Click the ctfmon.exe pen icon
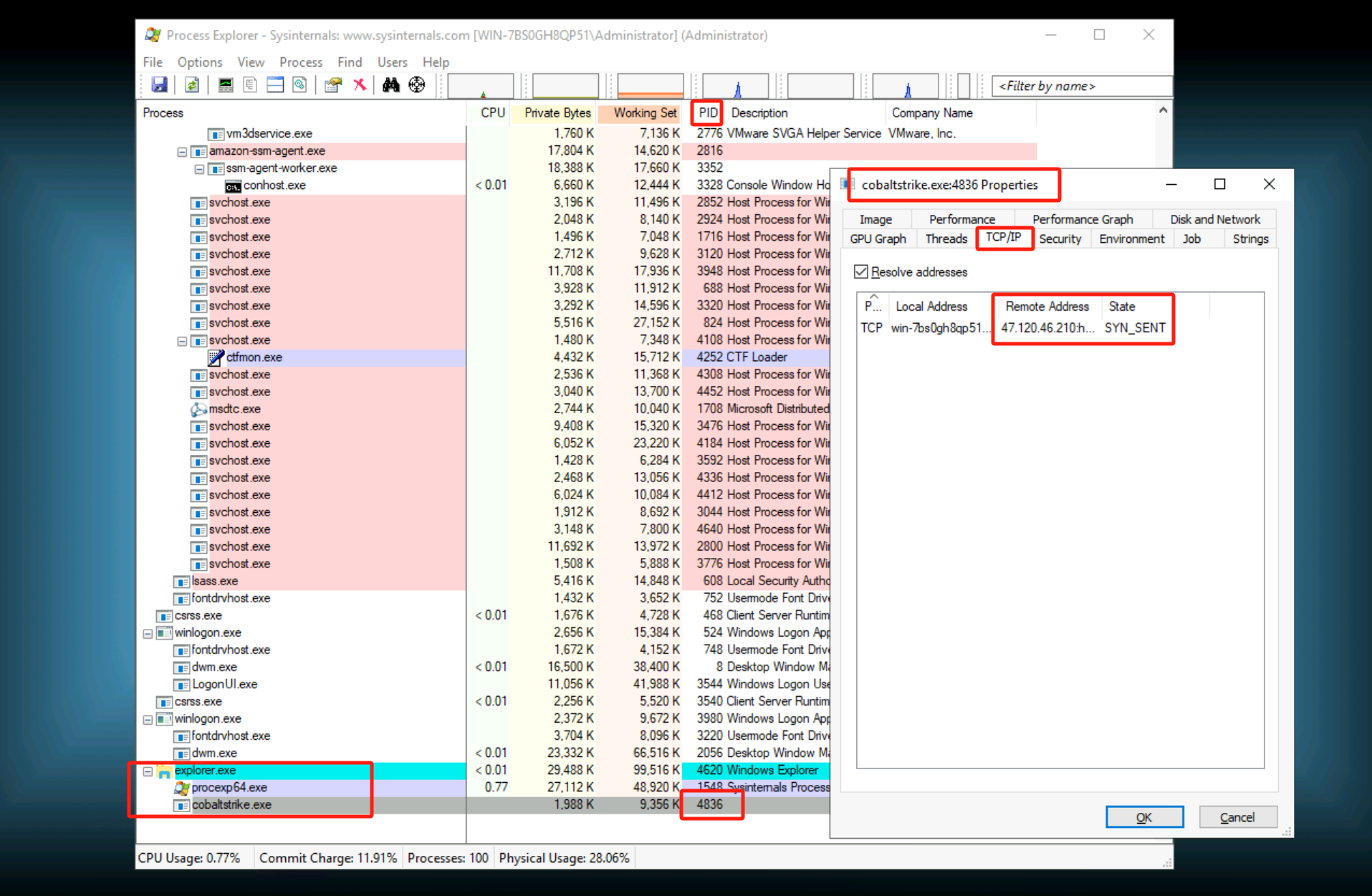Image resolution: width=1372 pixels, height=896 pixels. (x=216, y=357)
